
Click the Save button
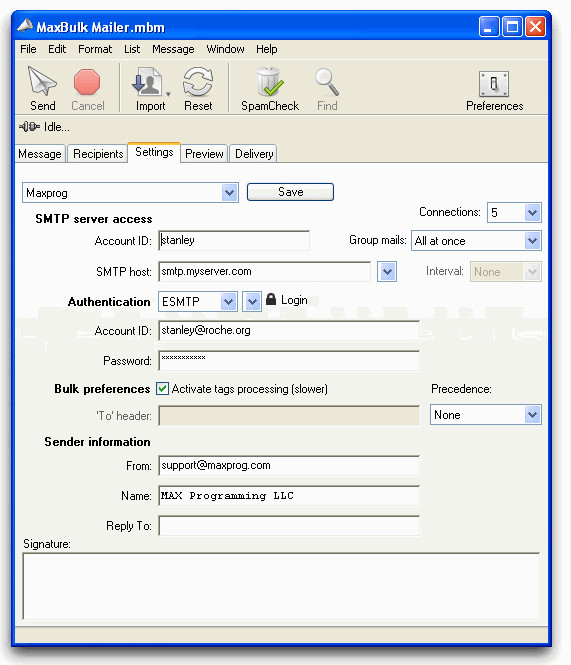(291, 192)
